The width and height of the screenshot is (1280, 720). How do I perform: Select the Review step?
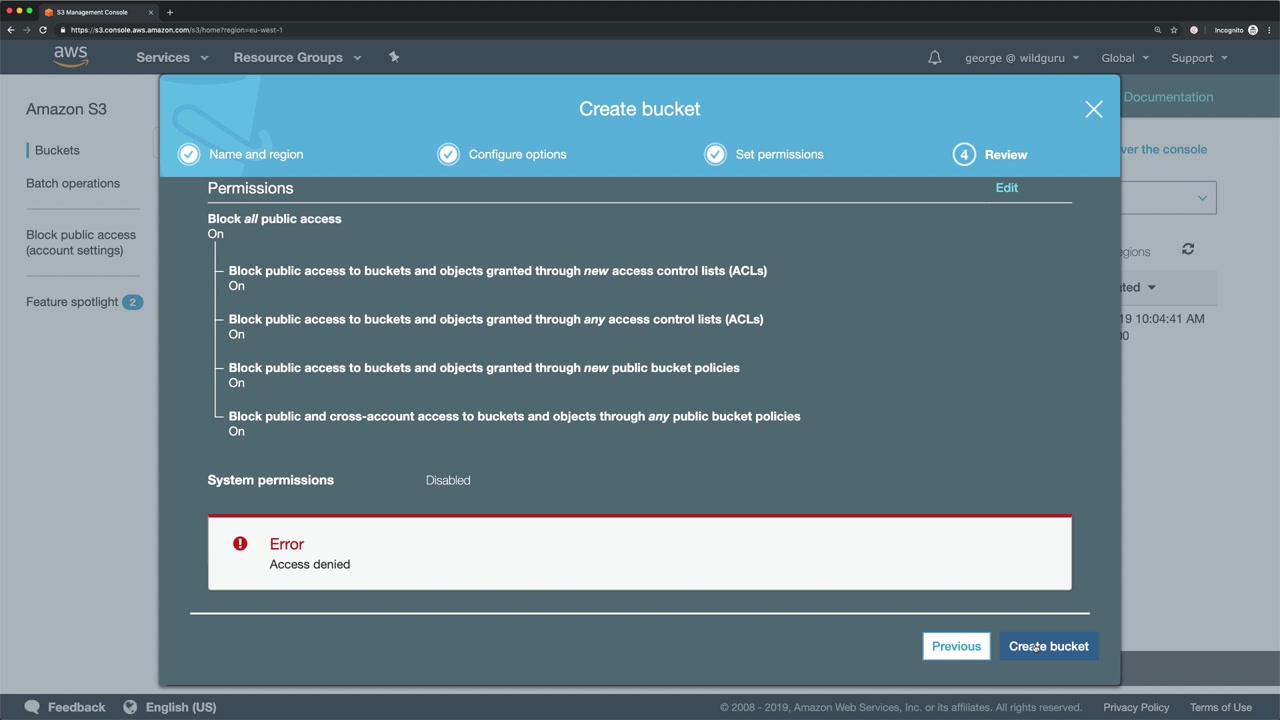tap(1006, 155)
